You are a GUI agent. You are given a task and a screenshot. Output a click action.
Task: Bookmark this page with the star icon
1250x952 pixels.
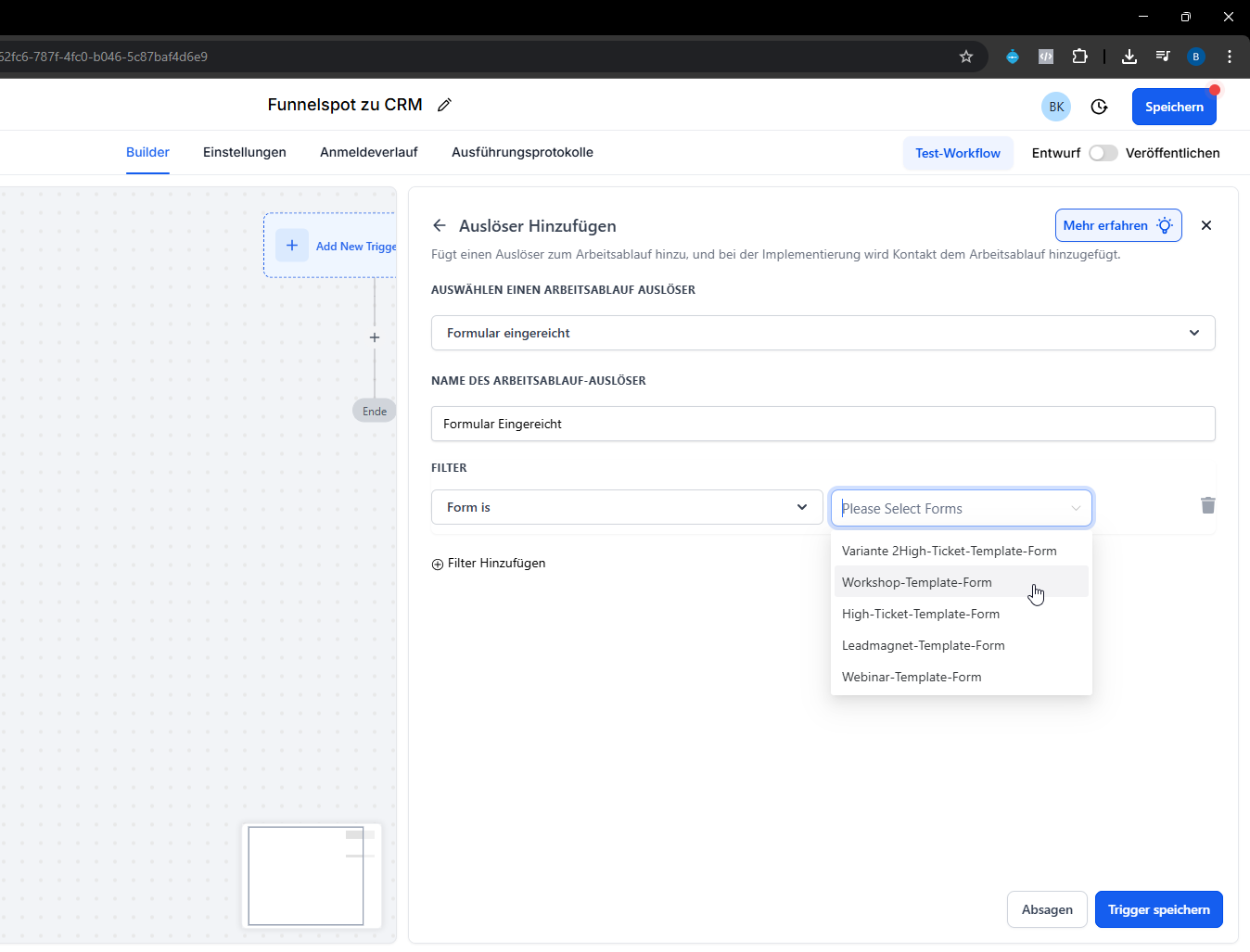point(966,57)
